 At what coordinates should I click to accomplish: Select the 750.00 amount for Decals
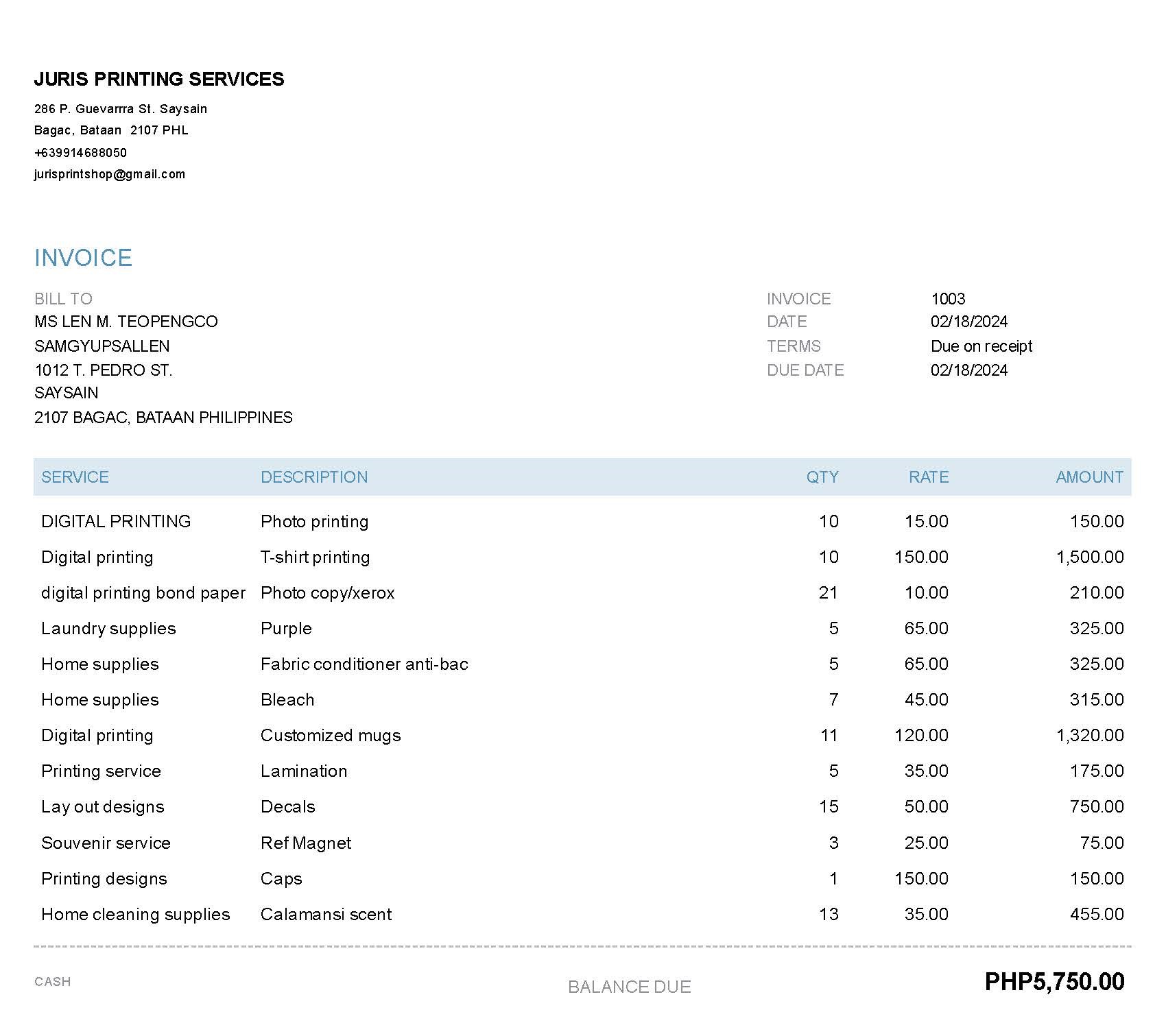1097,807
